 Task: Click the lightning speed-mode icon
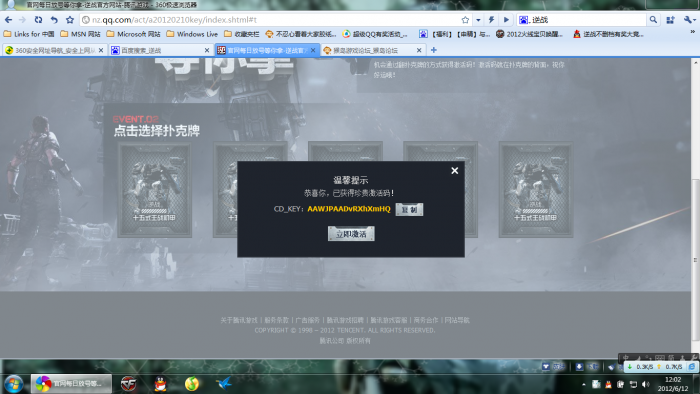pyautogui.click(x=492, y=20)
